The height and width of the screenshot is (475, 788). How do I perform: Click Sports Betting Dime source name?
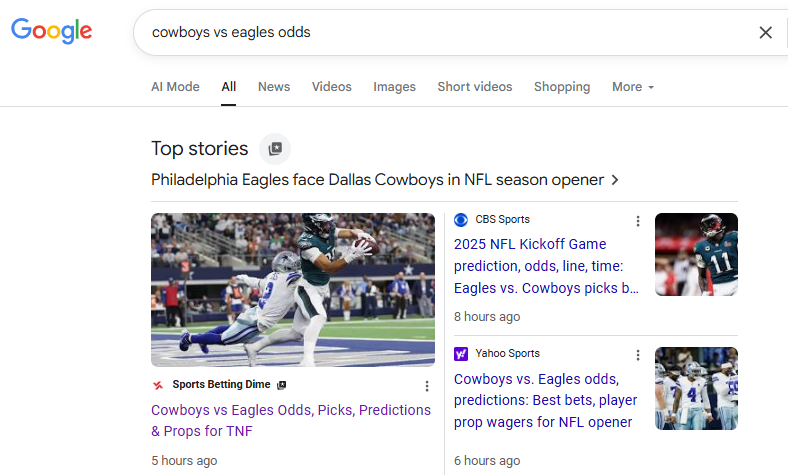221,385
